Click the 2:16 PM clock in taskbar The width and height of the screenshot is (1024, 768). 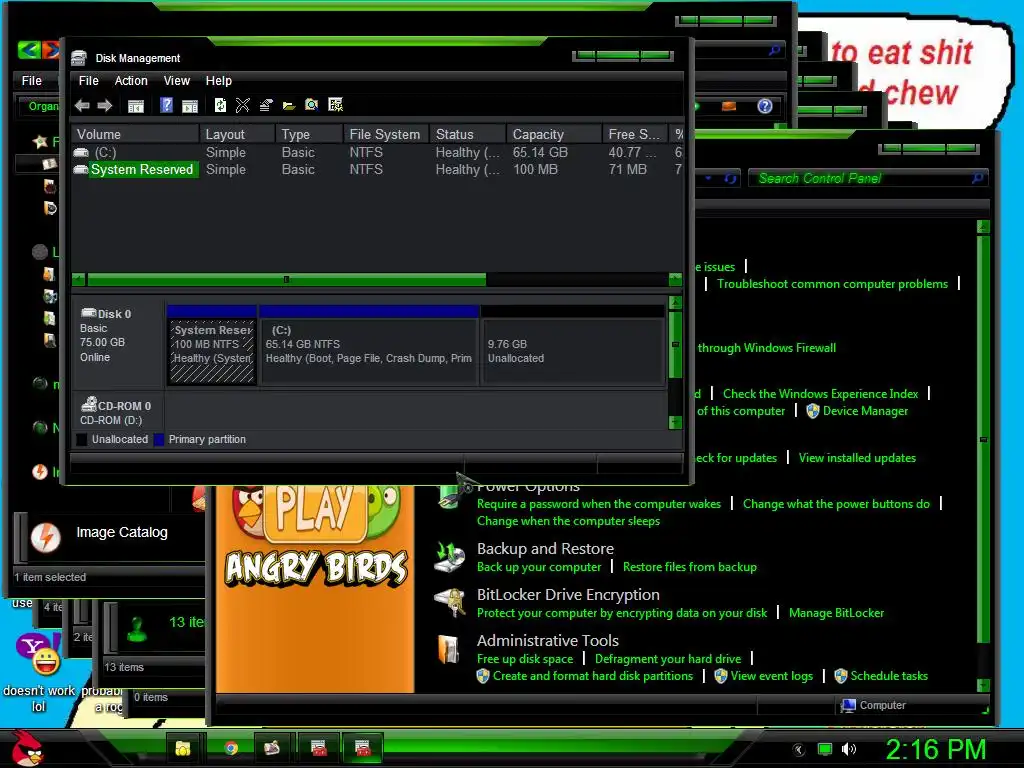click(x=935, y=750)
